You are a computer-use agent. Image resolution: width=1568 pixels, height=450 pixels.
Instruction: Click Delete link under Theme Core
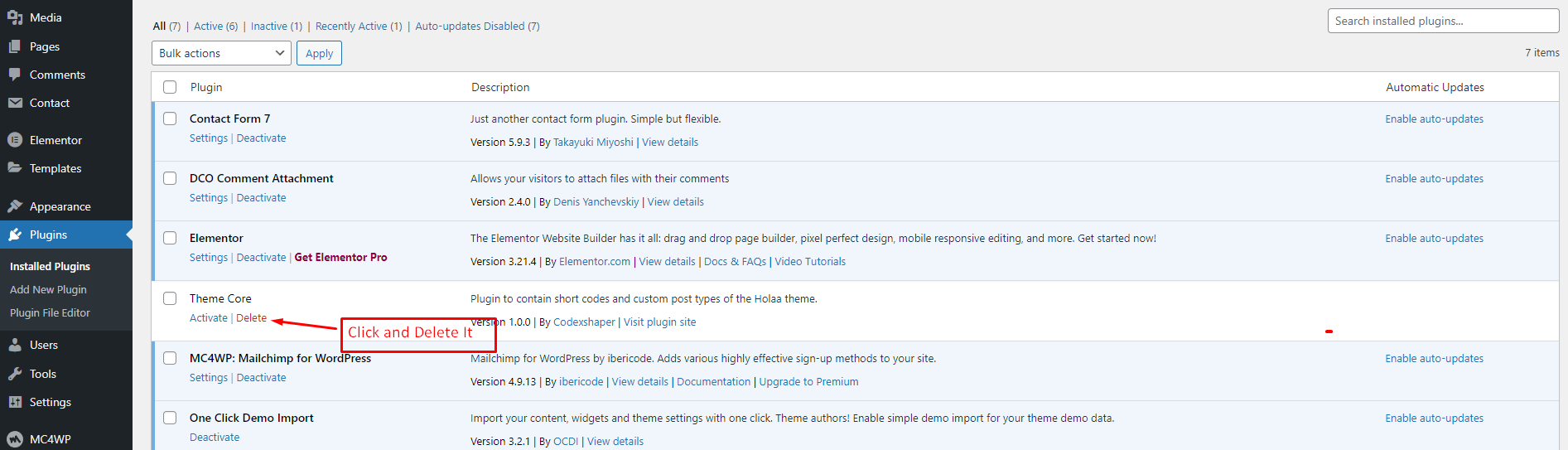click(251, 318)
